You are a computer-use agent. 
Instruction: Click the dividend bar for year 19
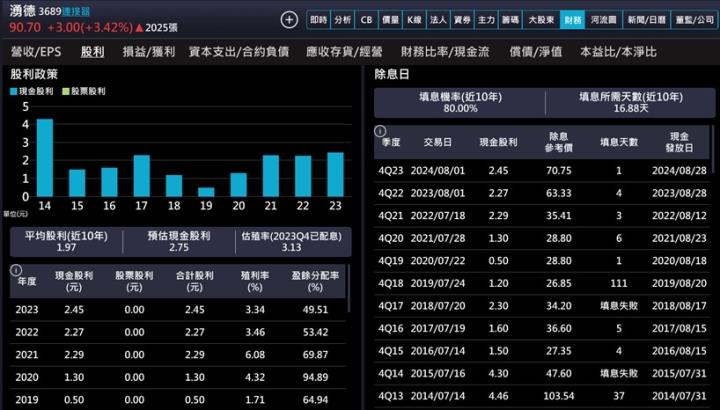coord(206,192)
